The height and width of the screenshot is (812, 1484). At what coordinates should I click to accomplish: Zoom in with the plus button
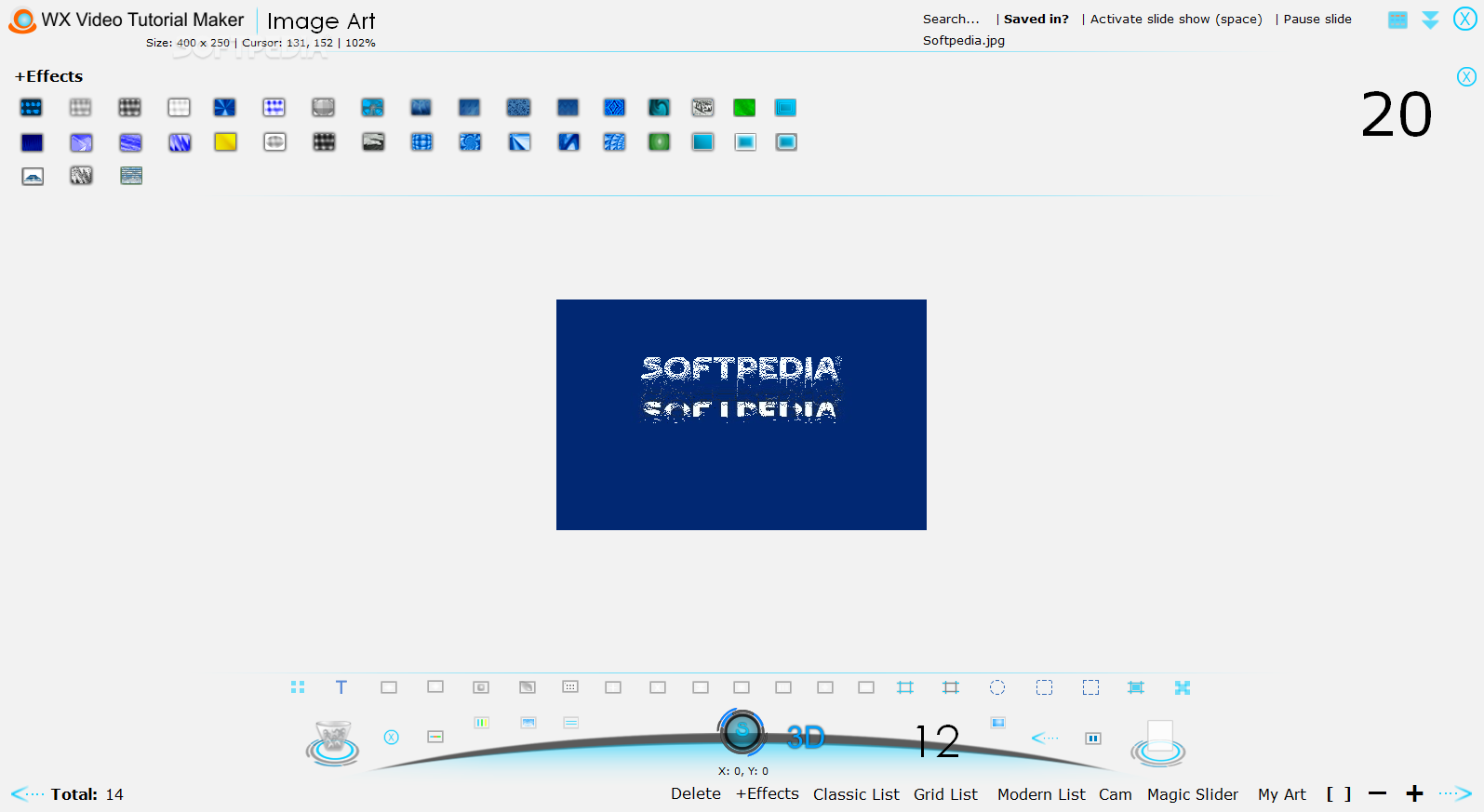1414,793
